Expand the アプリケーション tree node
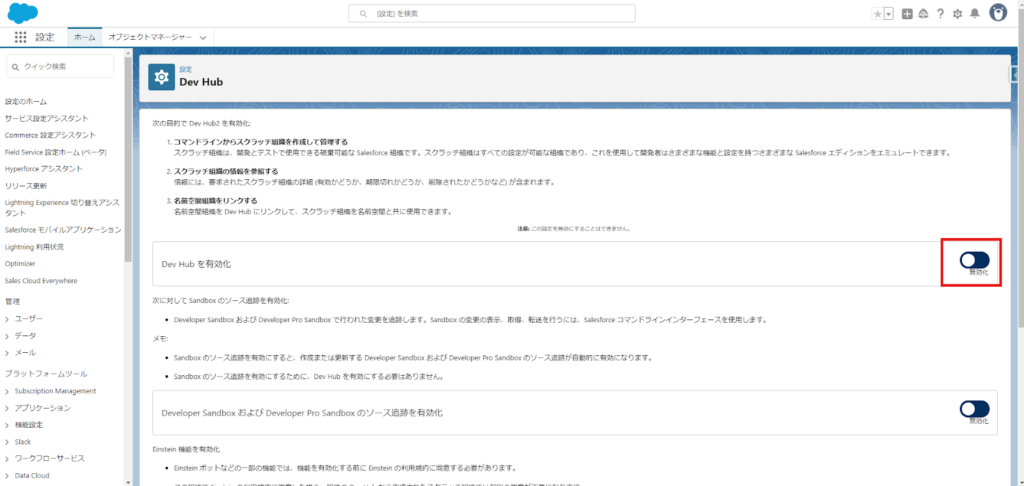 pos(7,408)
